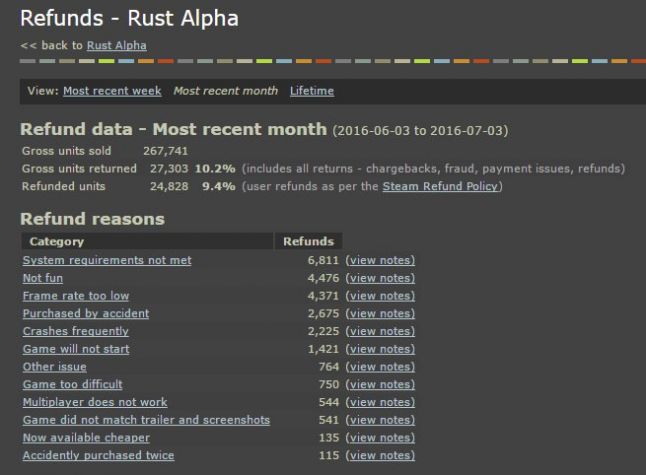Screen dimensions: 646x475
Task: Click the Category column header
Action: pos(57,241)
